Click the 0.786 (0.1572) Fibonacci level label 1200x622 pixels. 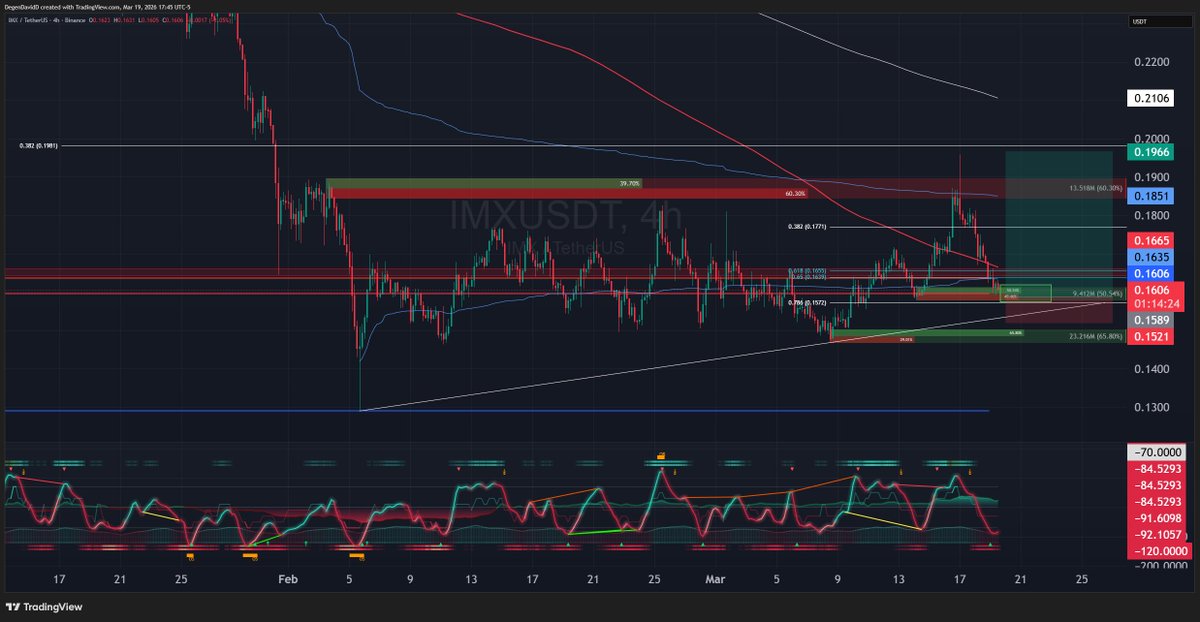click(808, 302)
